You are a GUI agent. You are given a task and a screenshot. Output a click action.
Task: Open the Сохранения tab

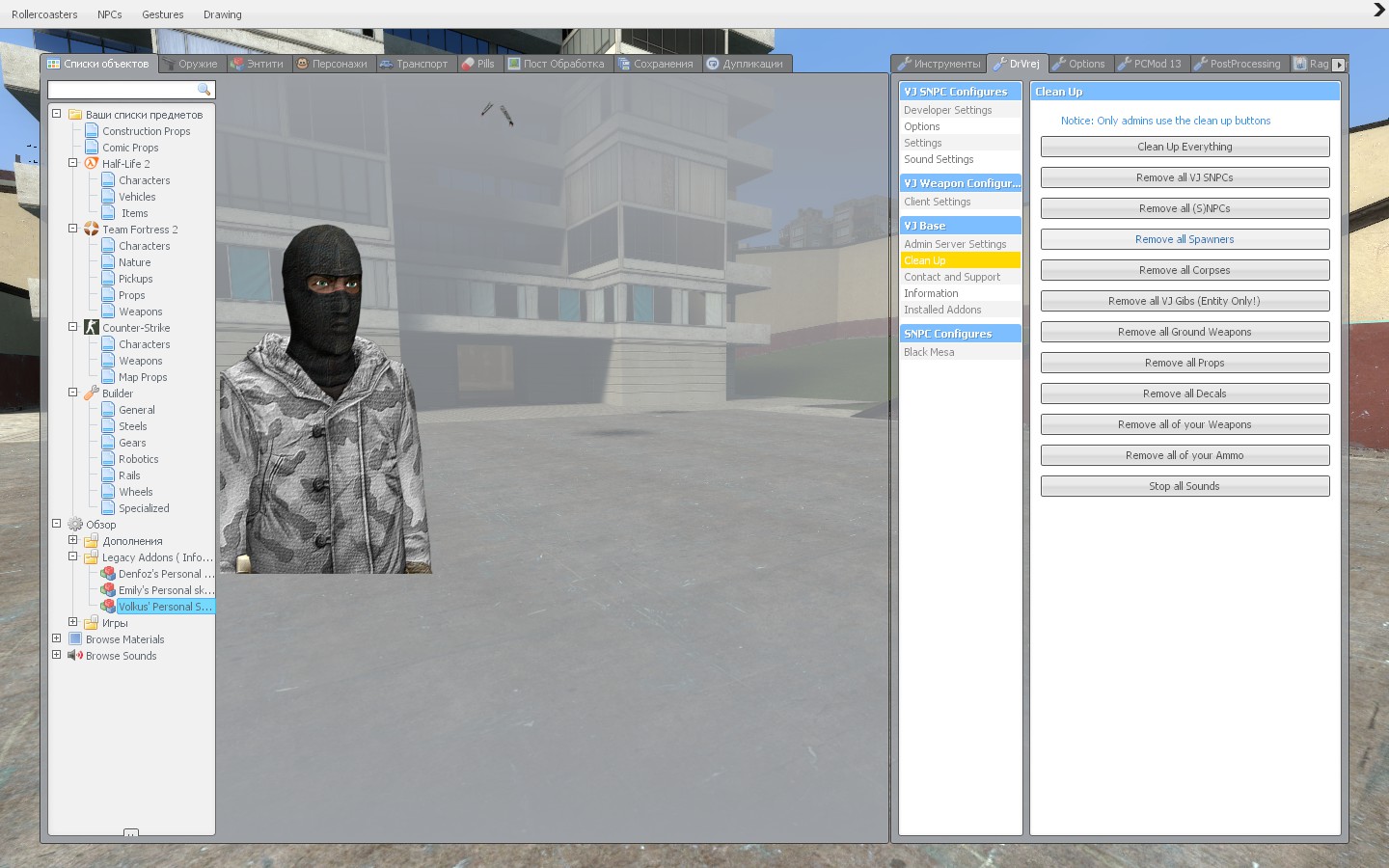click(657, 64)
